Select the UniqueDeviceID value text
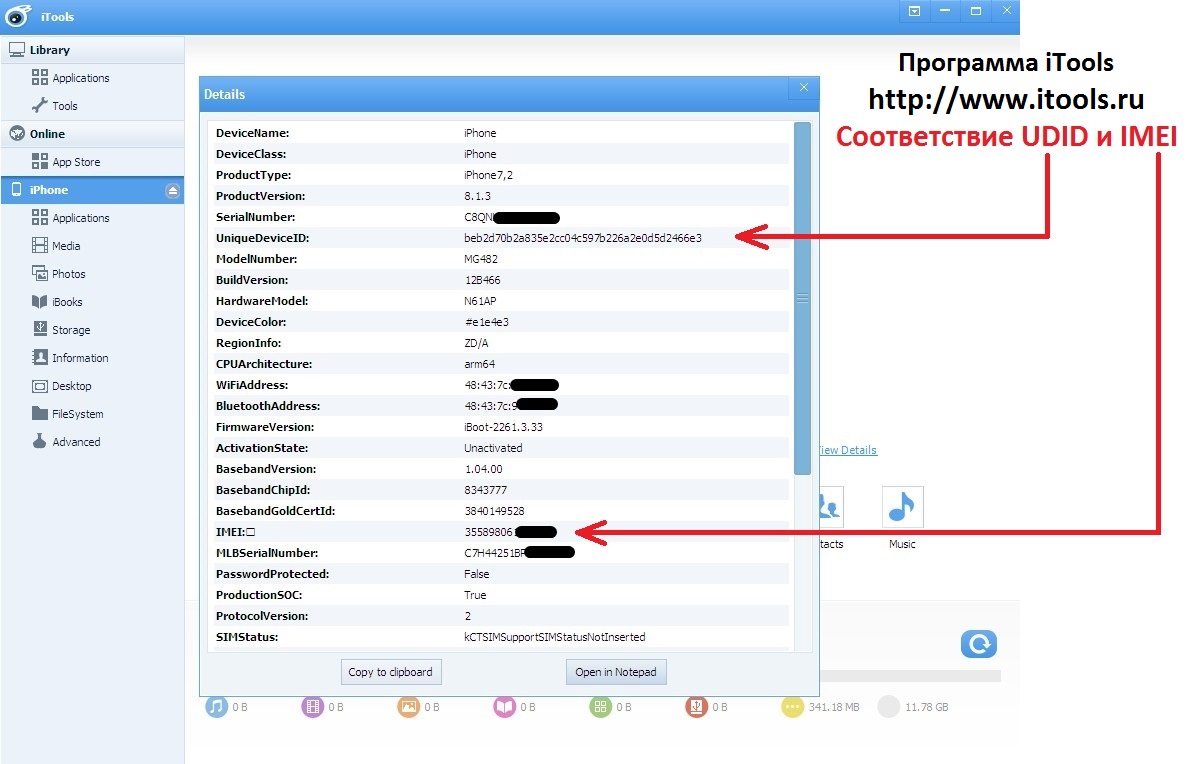Image resolution: width=1188 pixels, height=764 pixels. (x=583, y=238)
